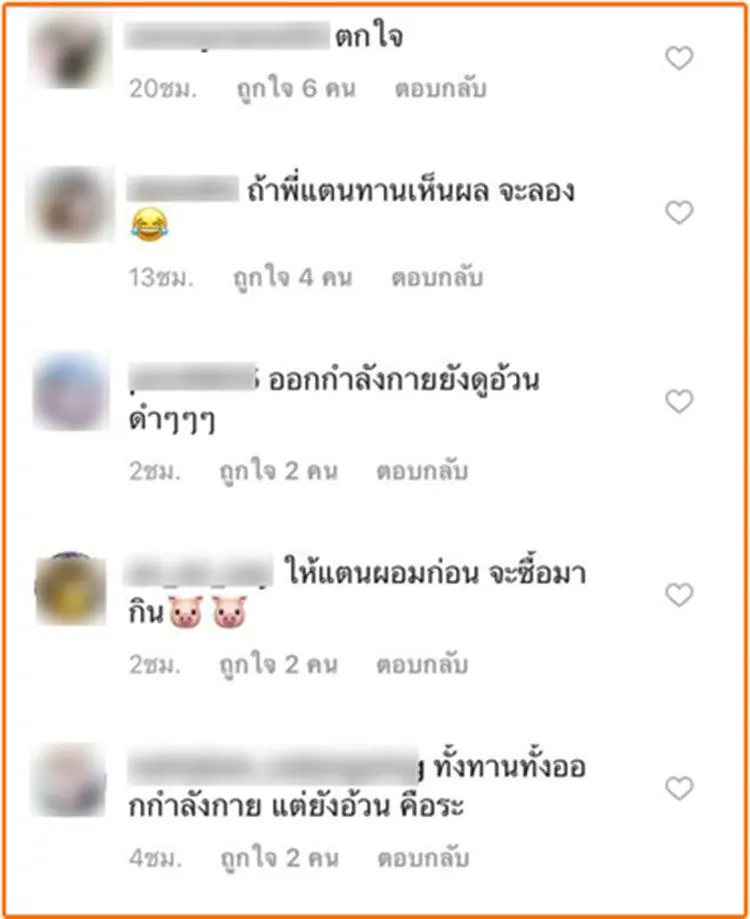Image resolution: width=750 pixels, height=919 pixels.
Task: Click ตอบกลับ under the 4ชม. comment
Action: pyautogui.click(x=423, y=857)
